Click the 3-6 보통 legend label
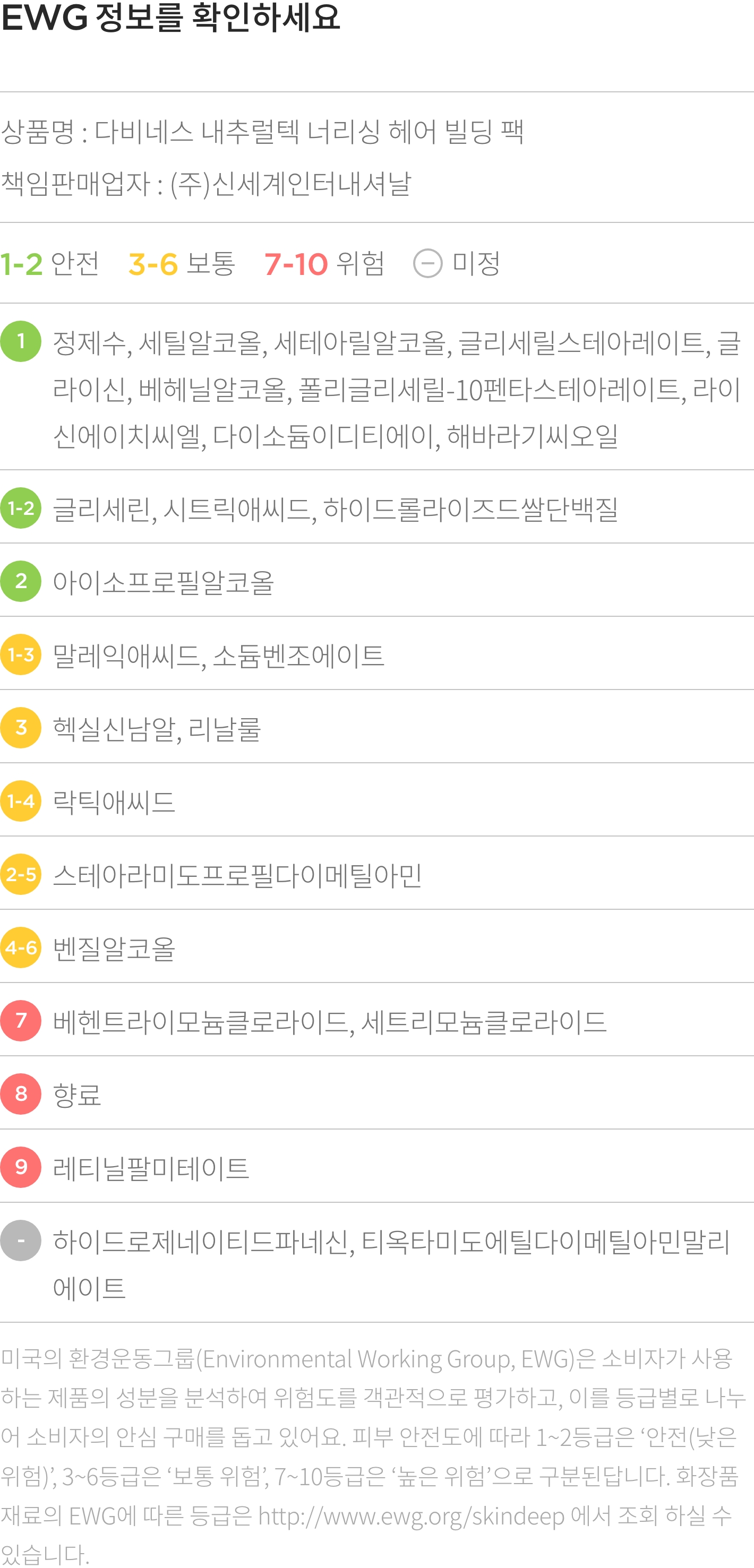This screenshot has height=1568, width=754. pyautogui.click(x=182, y=264)
